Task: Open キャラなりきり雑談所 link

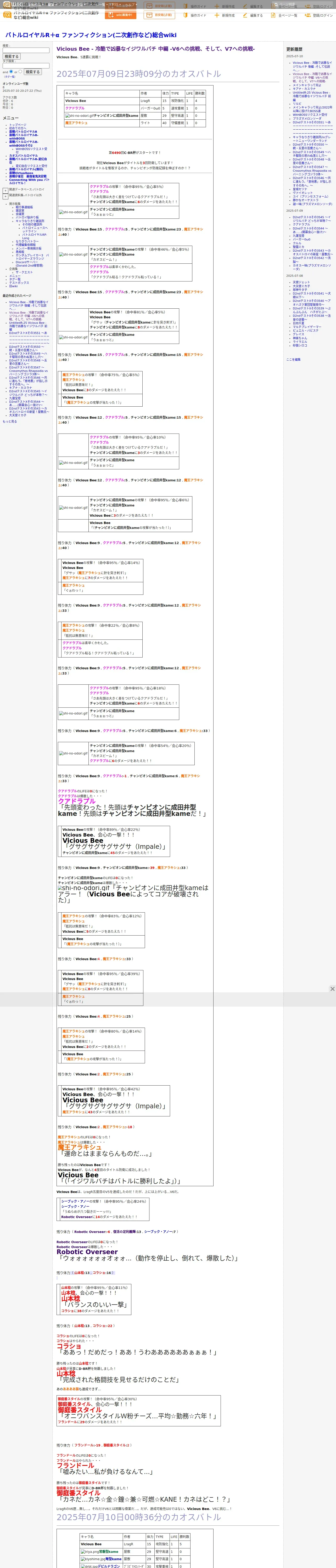Action: (x=30, y=221)
